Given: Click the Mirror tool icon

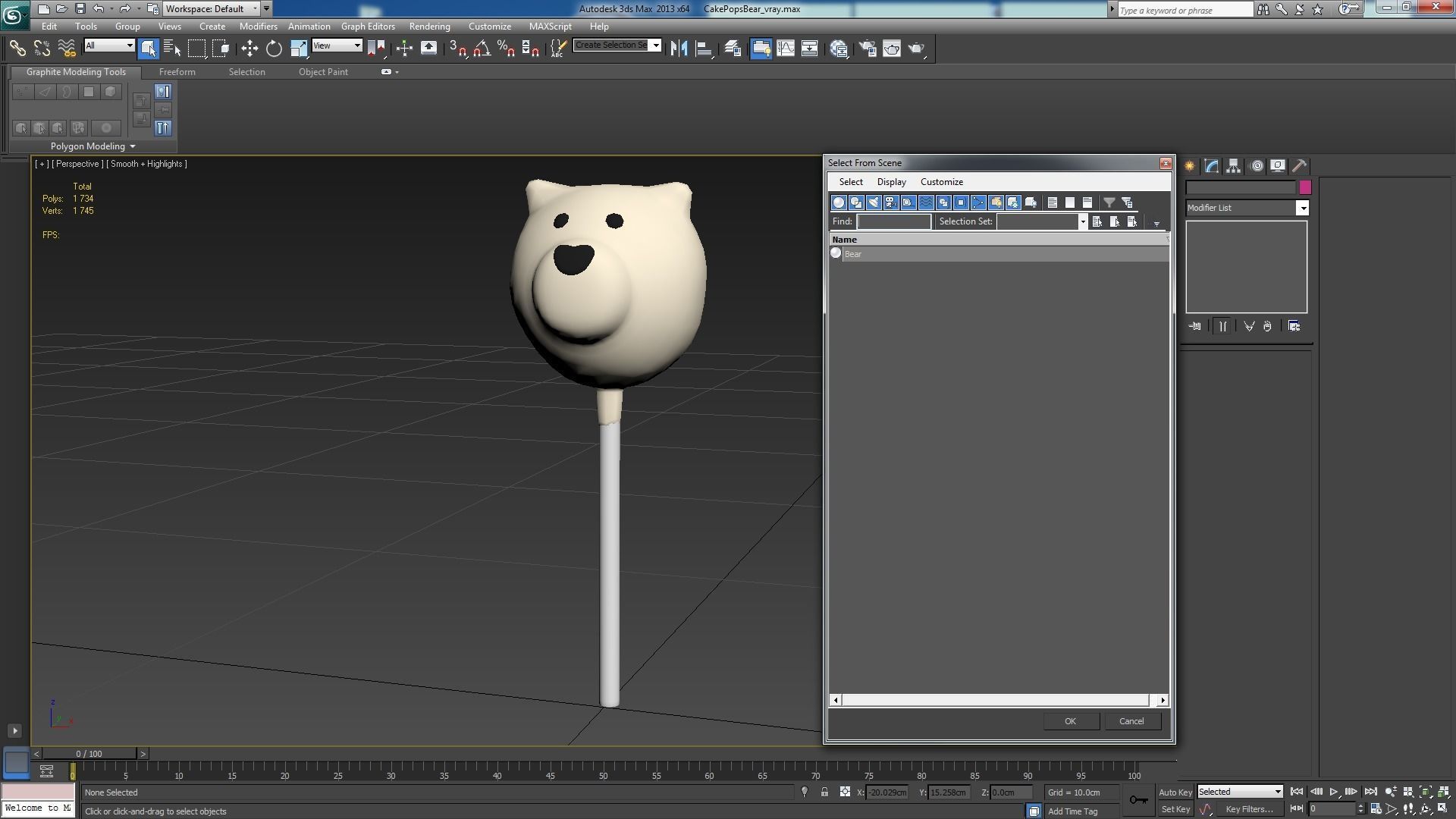Looking at the screenshot, I should point(679,49).
